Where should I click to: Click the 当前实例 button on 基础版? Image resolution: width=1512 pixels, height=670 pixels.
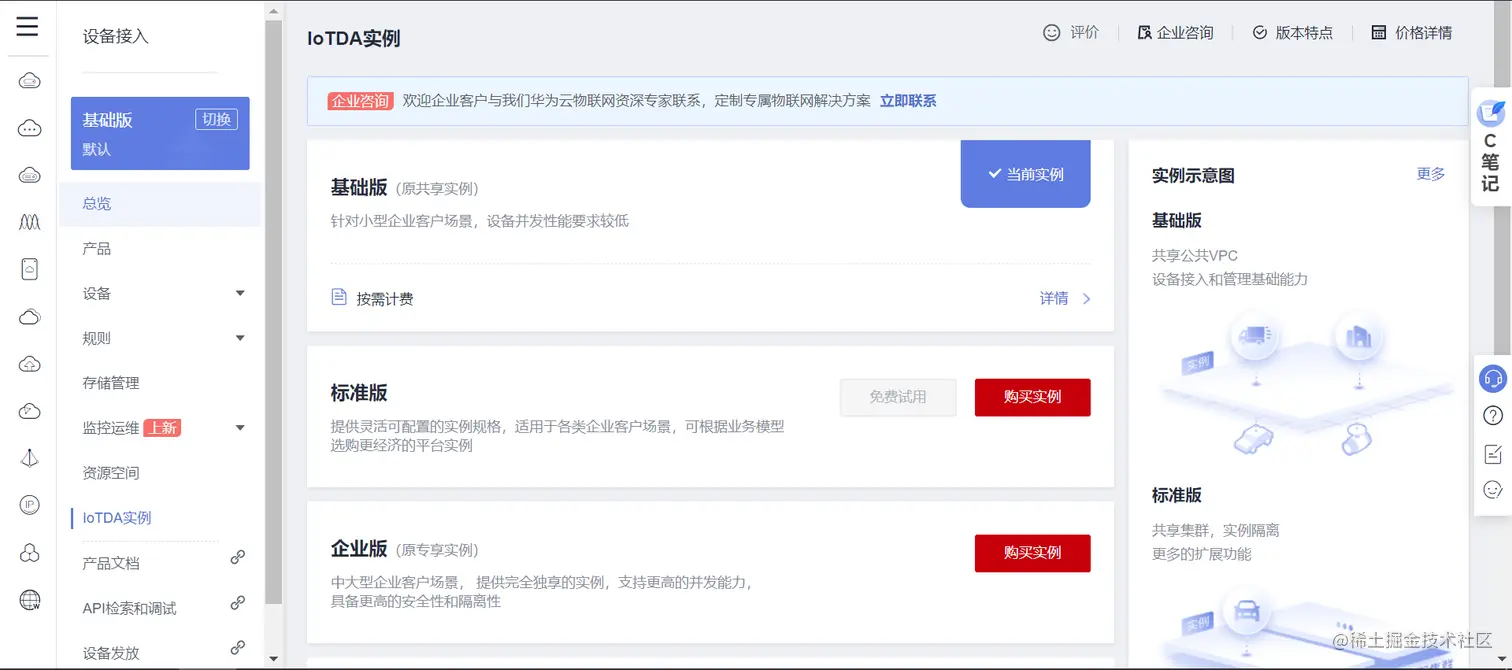1026,174
